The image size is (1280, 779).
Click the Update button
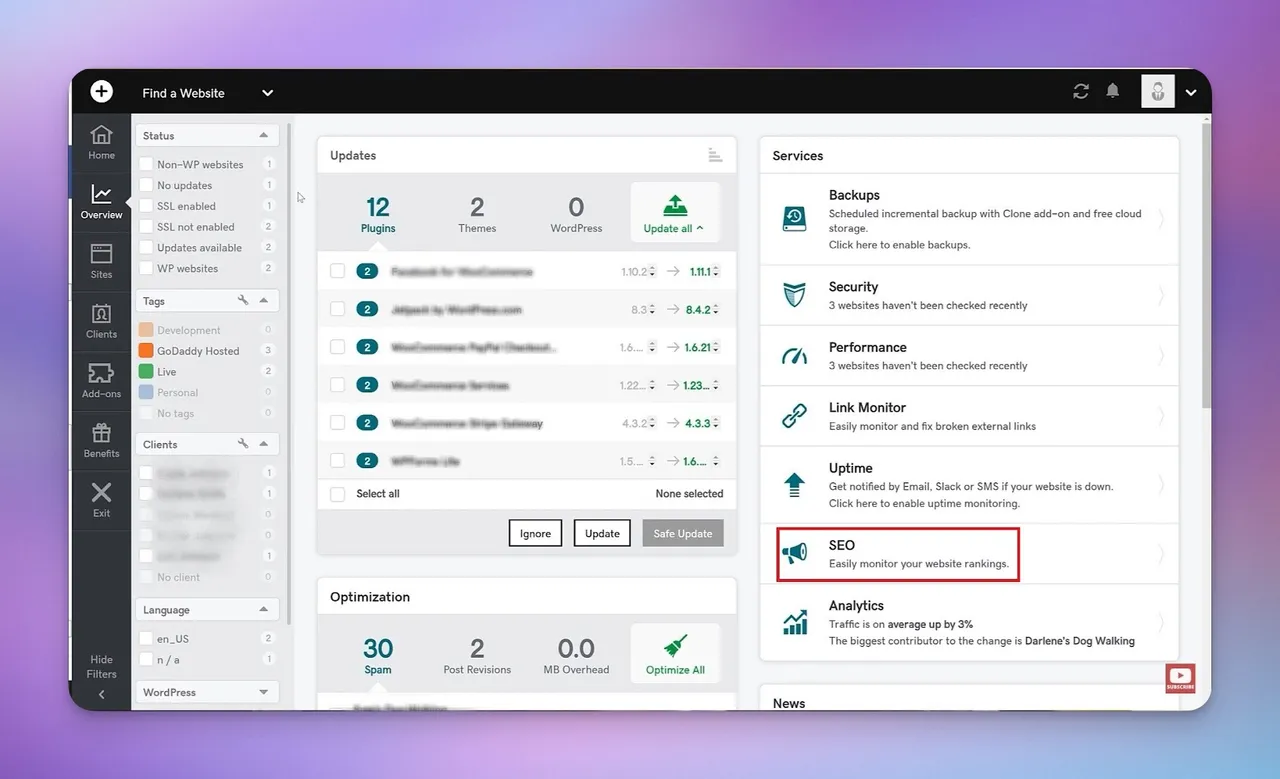[x=602, y=533]
